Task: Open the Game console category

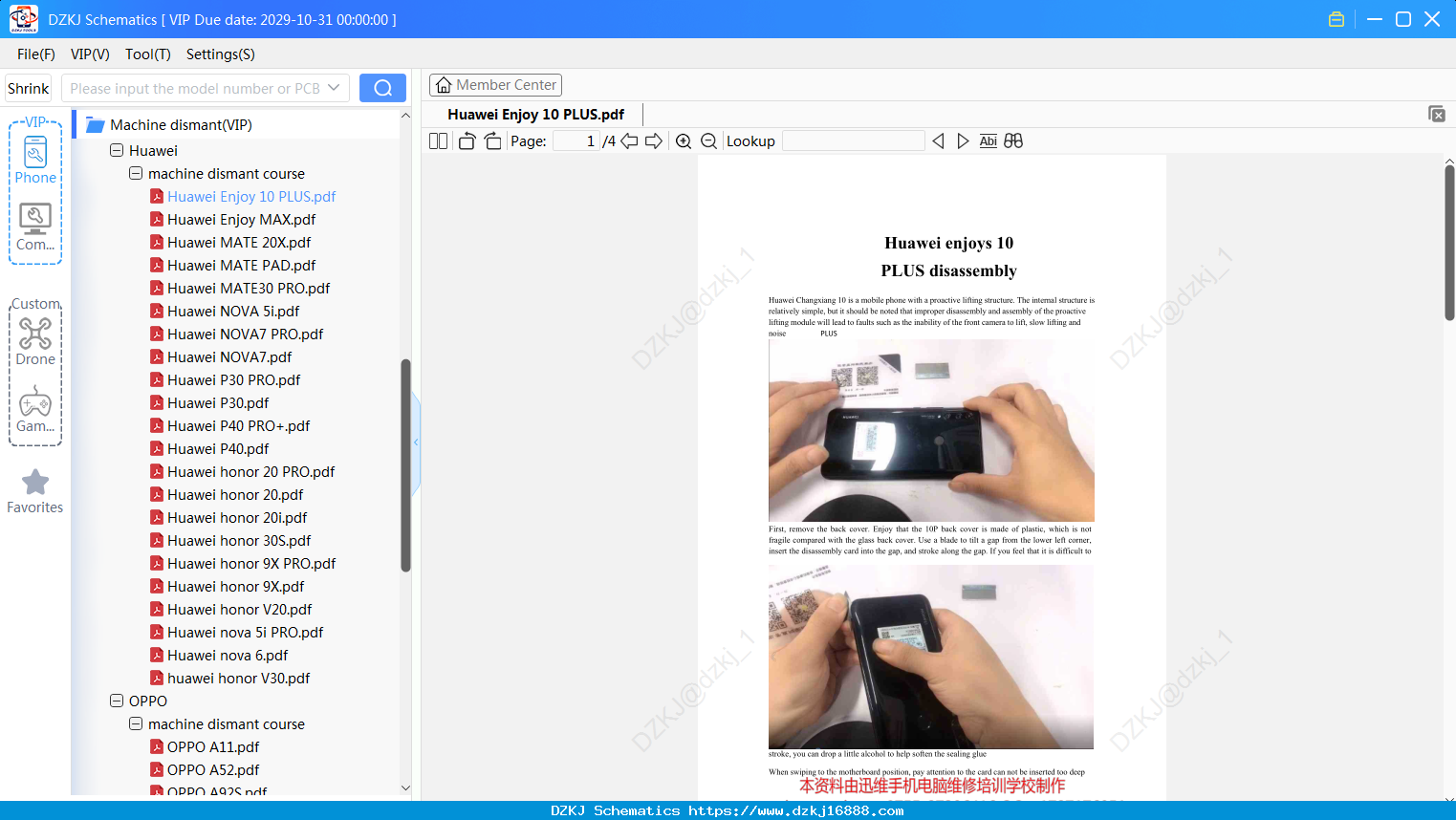Action: pos(35,409)
